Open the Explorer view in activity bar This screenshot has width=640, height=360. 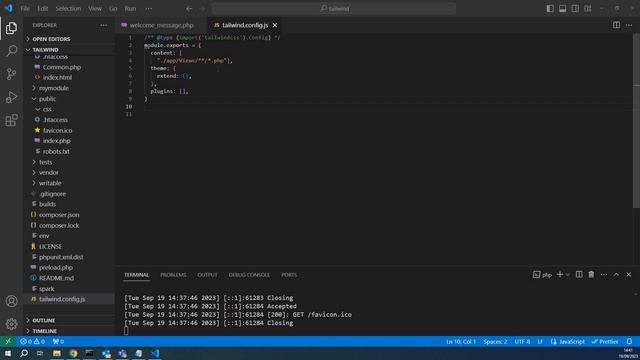pos(11,28)
